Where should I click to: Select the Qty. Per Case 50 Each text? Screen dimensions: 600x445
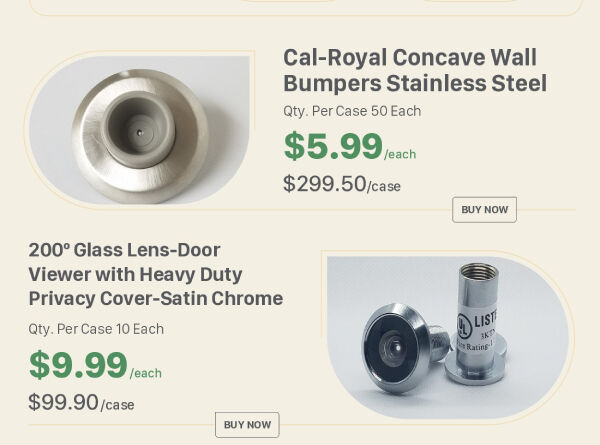(x=351, y=111)
